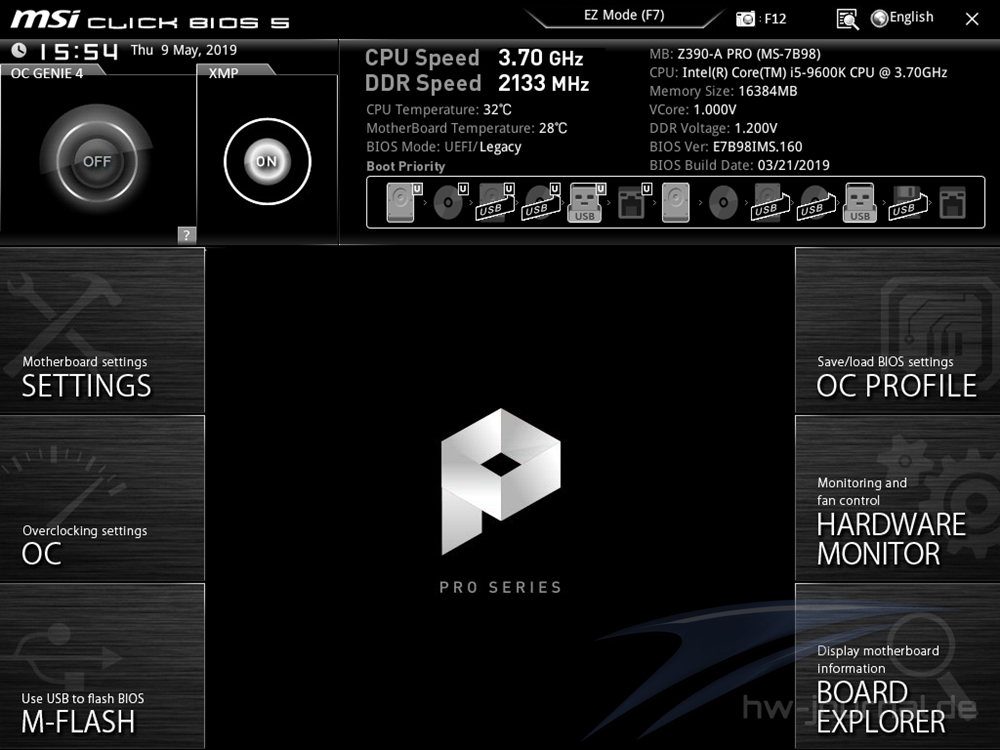The width and height of the screenshot is (1000, 750).
Task: Open OC PROFILE save/load BIOS settings
Action: point(897,330)
